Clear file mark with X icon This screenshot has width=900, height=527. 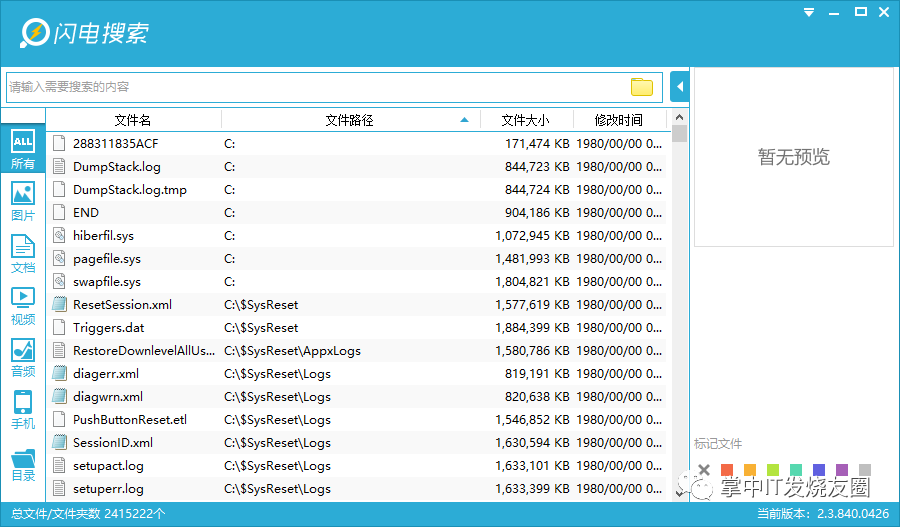pyautogui.click(x=704, y=470)
